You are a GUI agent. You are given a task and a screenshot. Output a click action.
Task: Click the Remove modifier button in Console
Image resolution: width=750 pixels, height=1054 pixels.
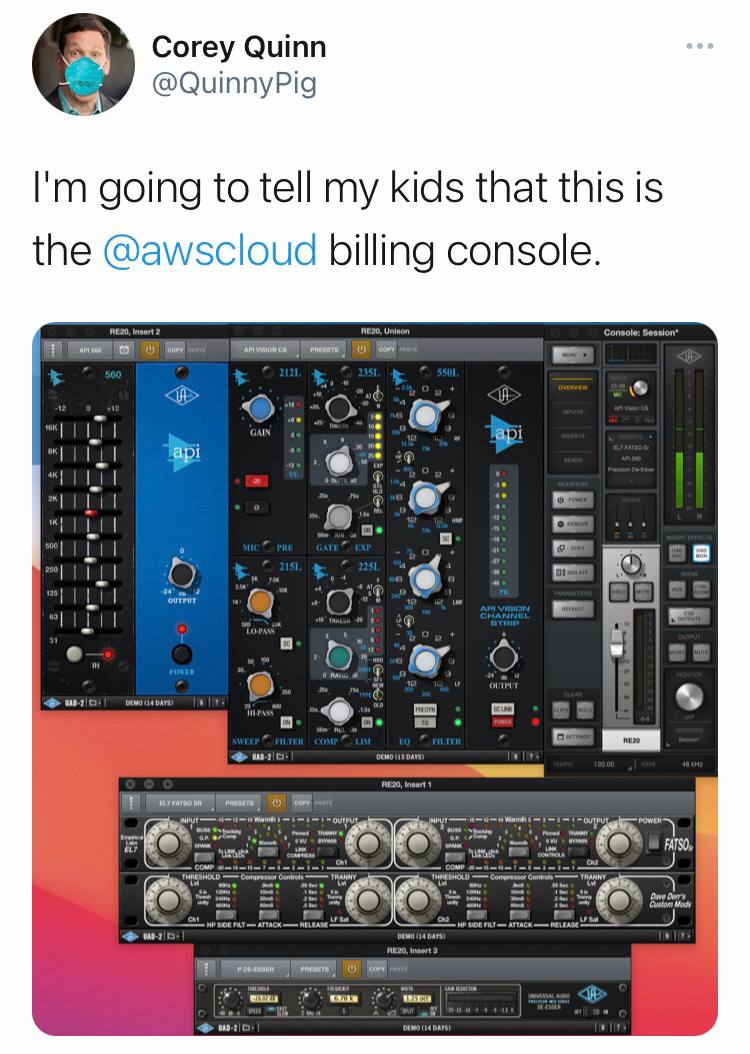tap(572, 524)
